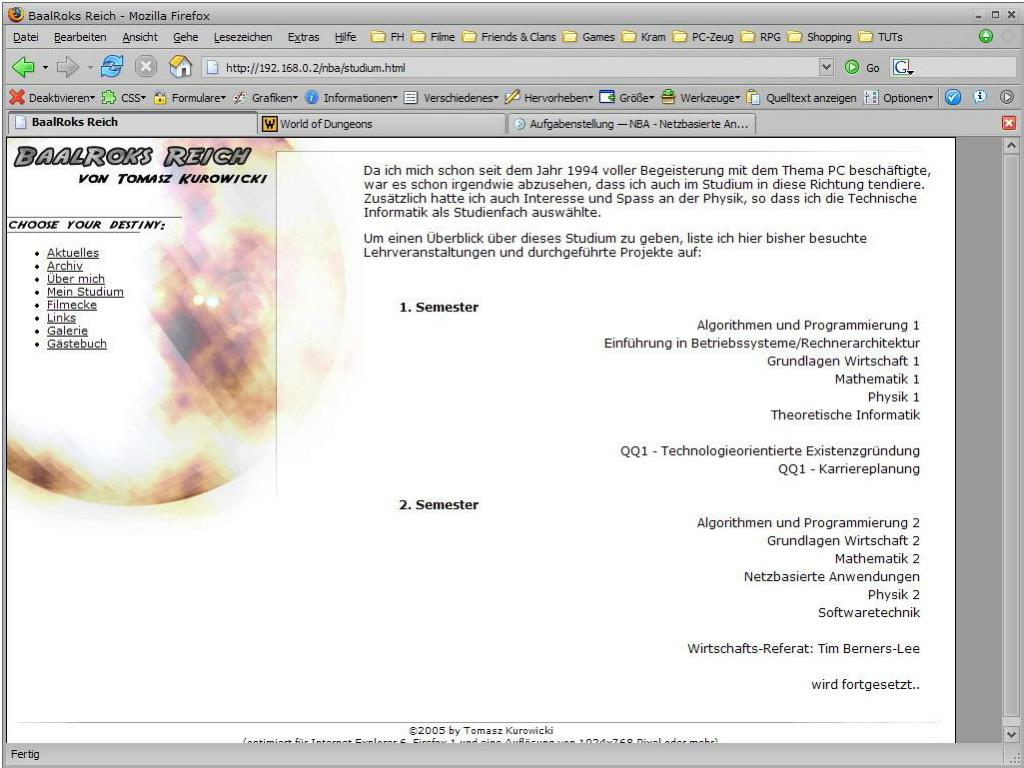Open the Gästebuch link
1024x768 pixels.
point(76,344)
